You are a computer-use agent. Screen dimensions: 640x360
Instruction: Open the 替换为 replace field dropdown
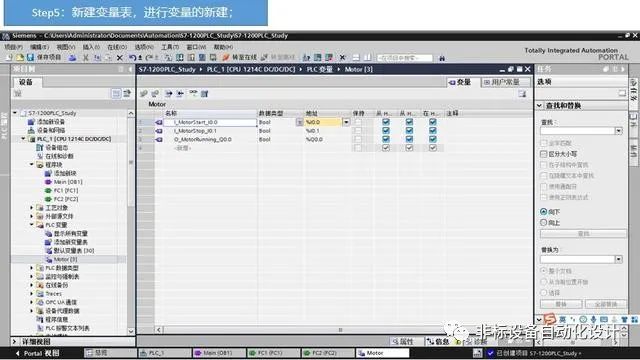pyautogui.click(x=618, y=259)
